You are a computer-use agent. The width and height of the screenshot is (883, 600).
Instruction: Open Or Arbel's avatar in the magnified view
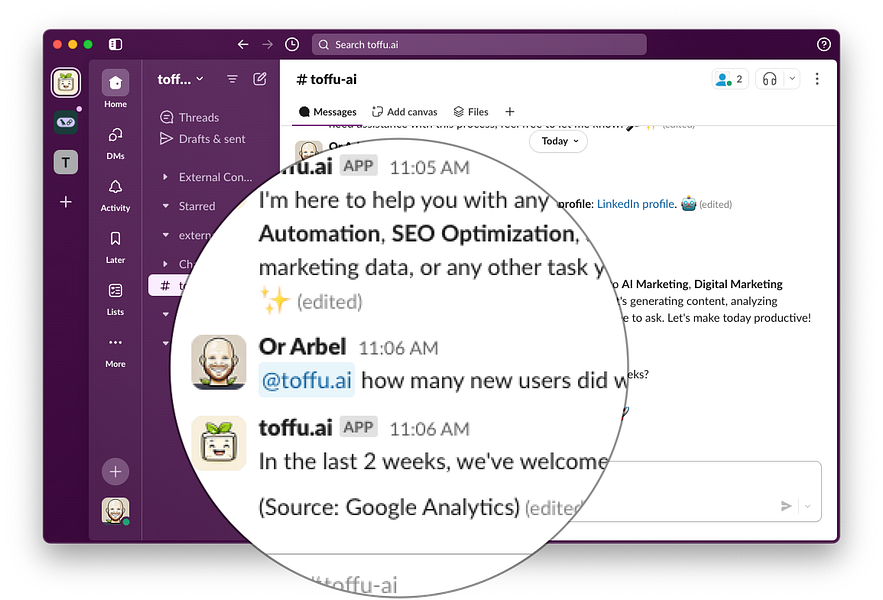coord(218,362)
